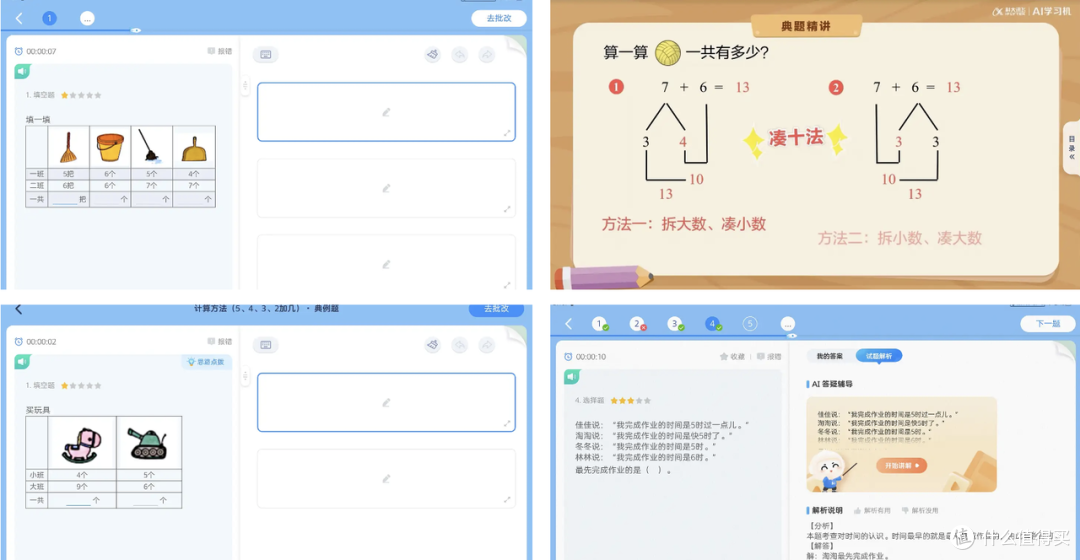This screenshot has height=560, width=1080.
Task: Open the '...' more circle after question 5
Action: (x=788, y=324)
